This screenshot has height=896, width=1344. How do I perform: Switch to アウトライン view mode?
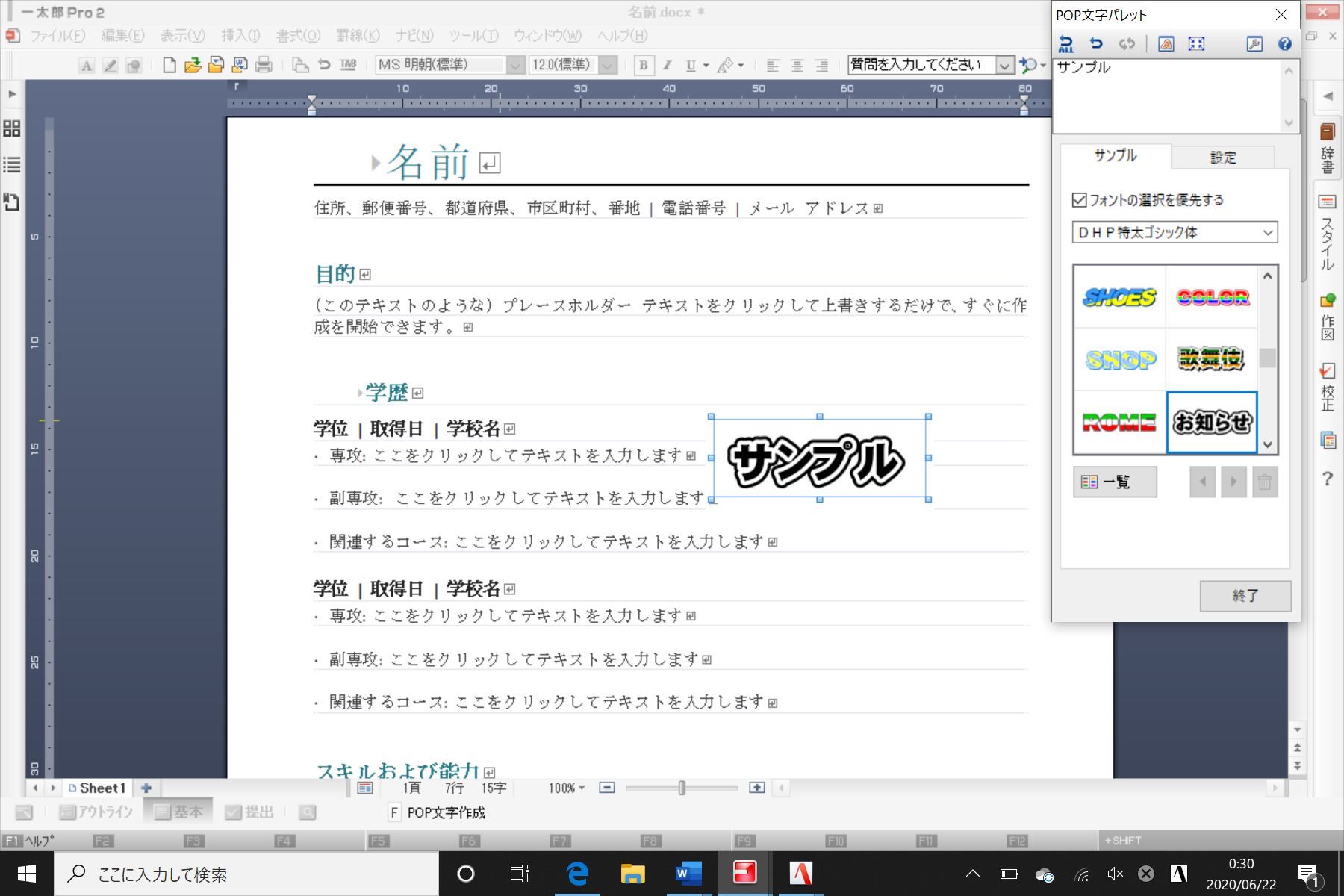coord(96,812)
